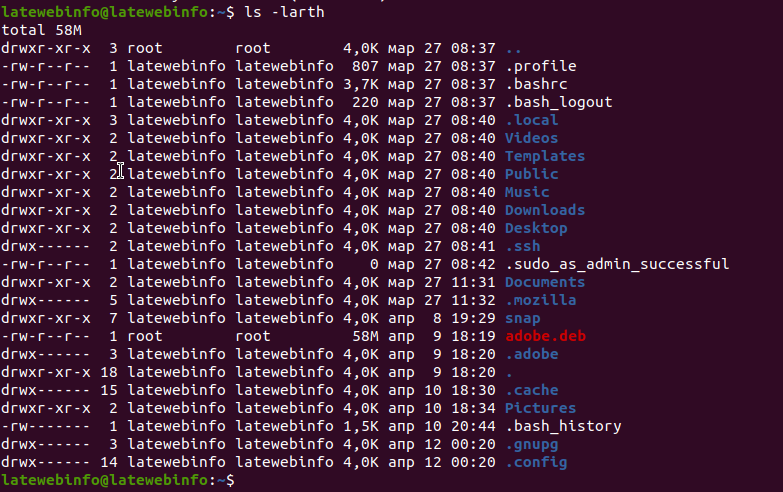783x492 pixels.
Task: Click the Music folder name
Action: 527,192
